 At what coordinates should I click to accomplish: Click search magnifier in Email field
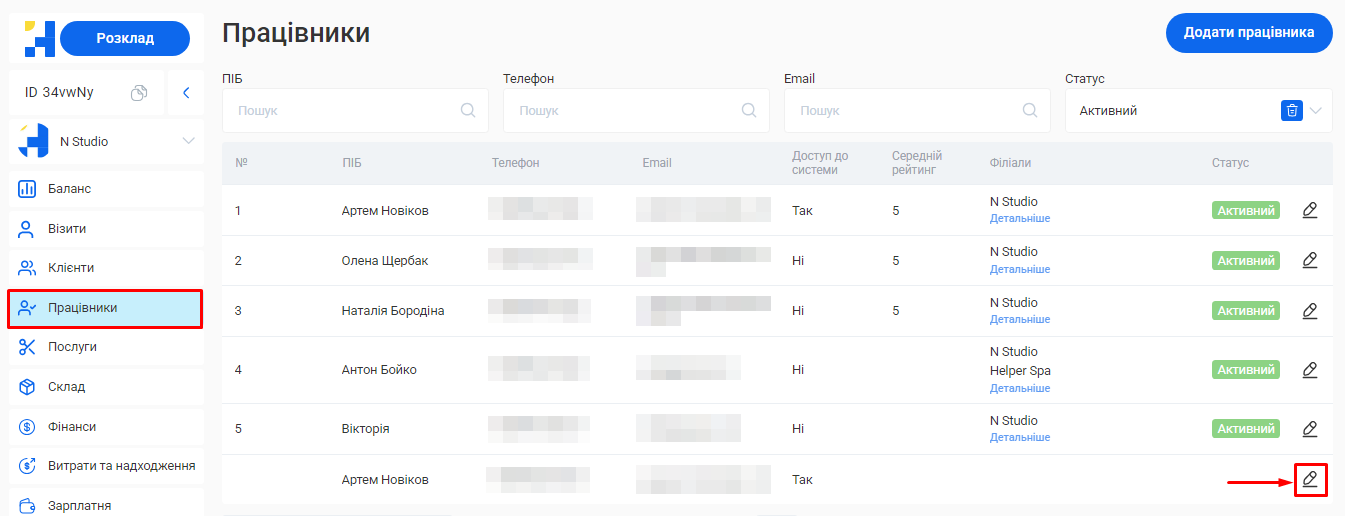(1030, 111)
